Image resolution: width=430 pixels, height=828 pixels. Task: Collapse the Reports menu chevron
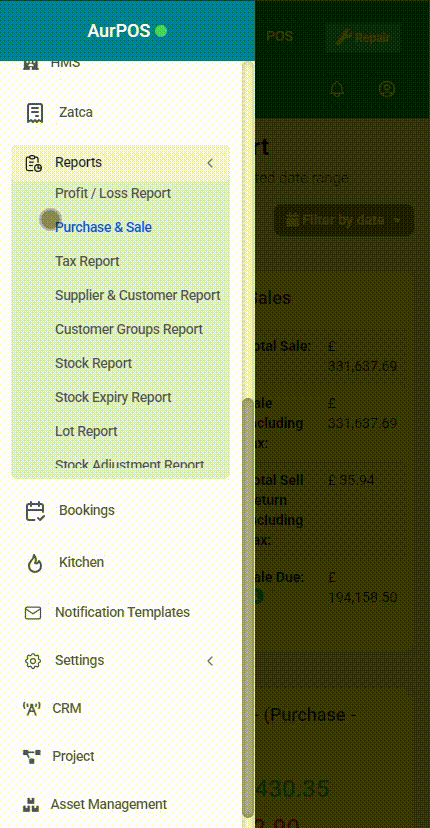pos(210,163)
